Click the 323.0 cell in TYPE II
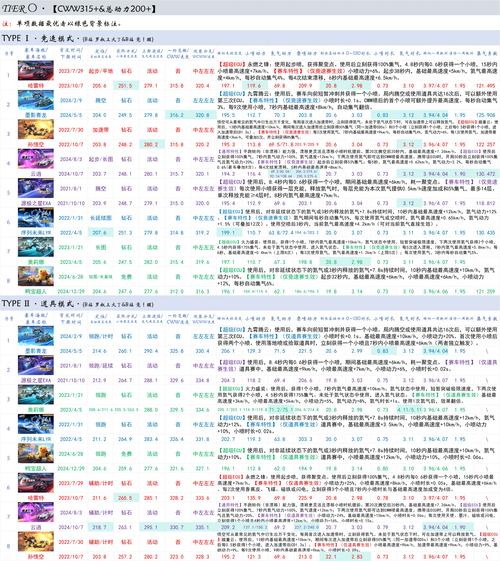Screen dimensions: 500x561 [x=177, y=556]
